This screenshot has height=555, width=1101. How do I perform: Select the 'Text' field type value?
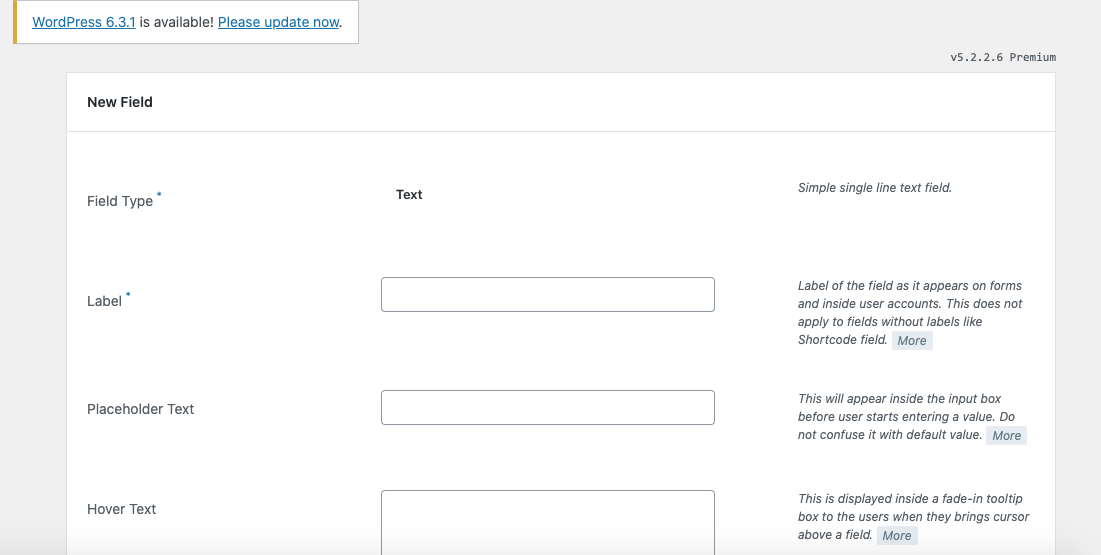click(409, 195)
